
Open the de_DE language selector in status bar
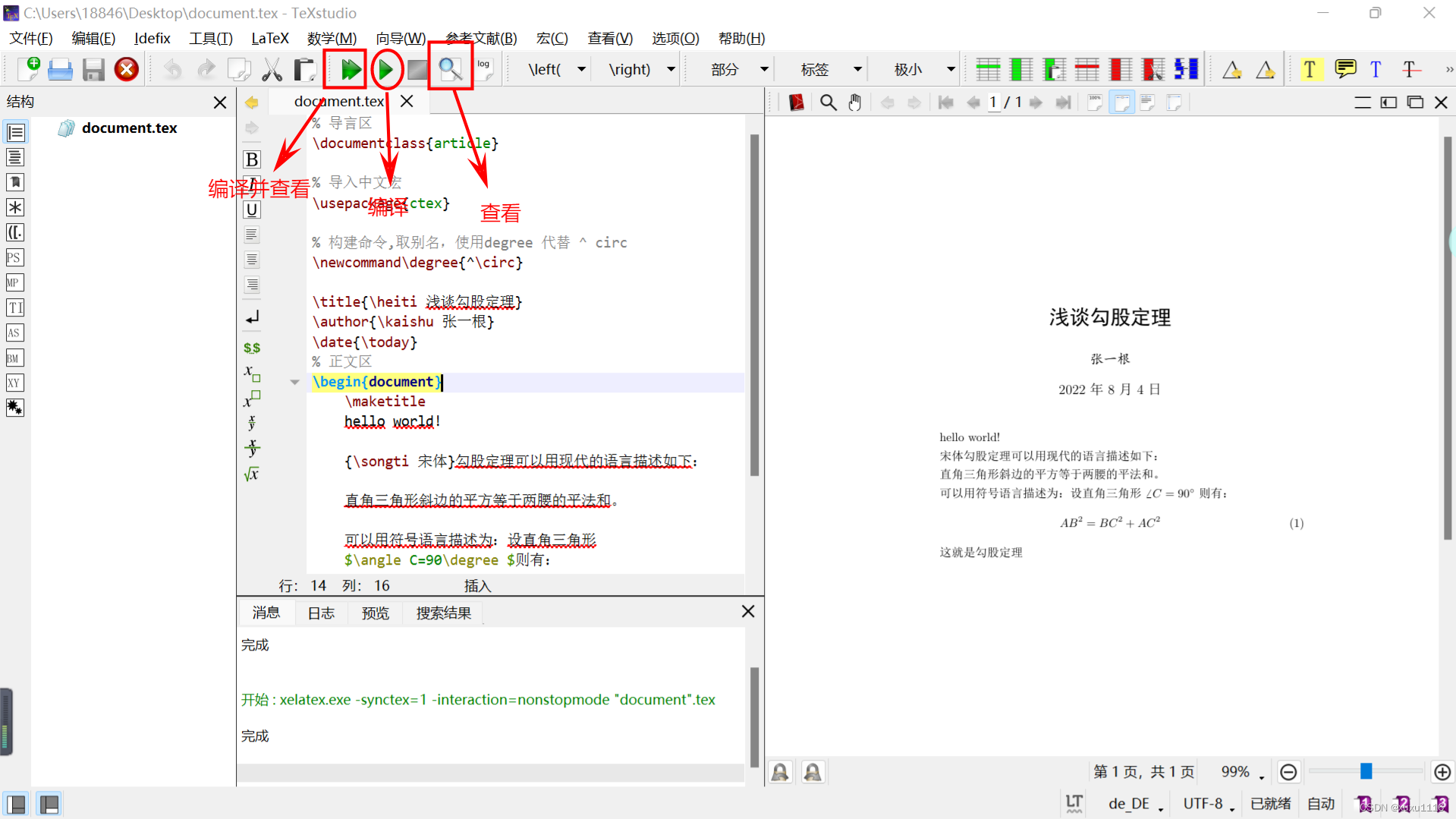tap(1136, 804)
